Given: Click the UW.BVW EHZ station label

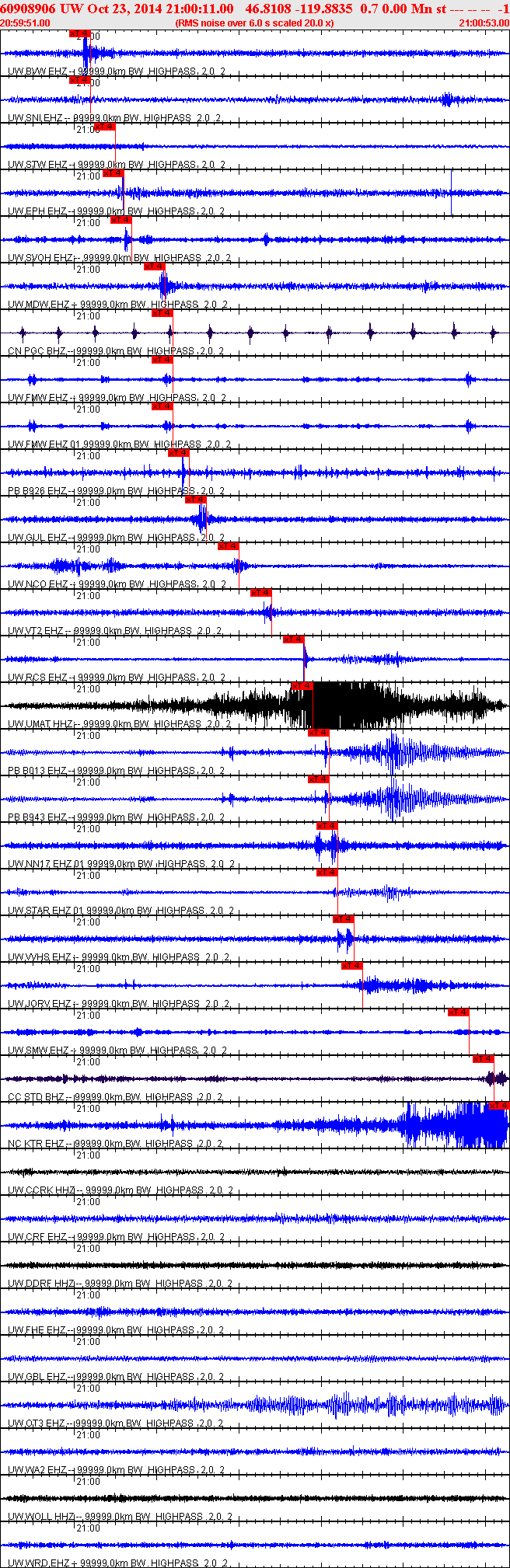Looking at the screenshot, I should point(117,71).
